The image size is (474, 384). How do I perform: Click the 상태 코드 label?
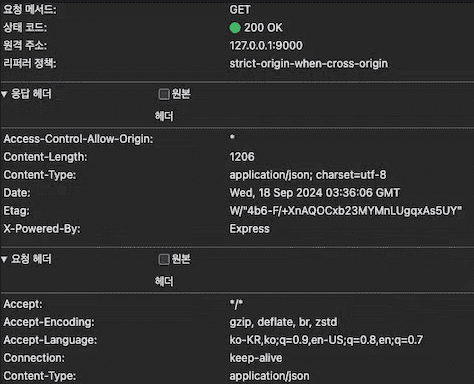tap(25, 28)
